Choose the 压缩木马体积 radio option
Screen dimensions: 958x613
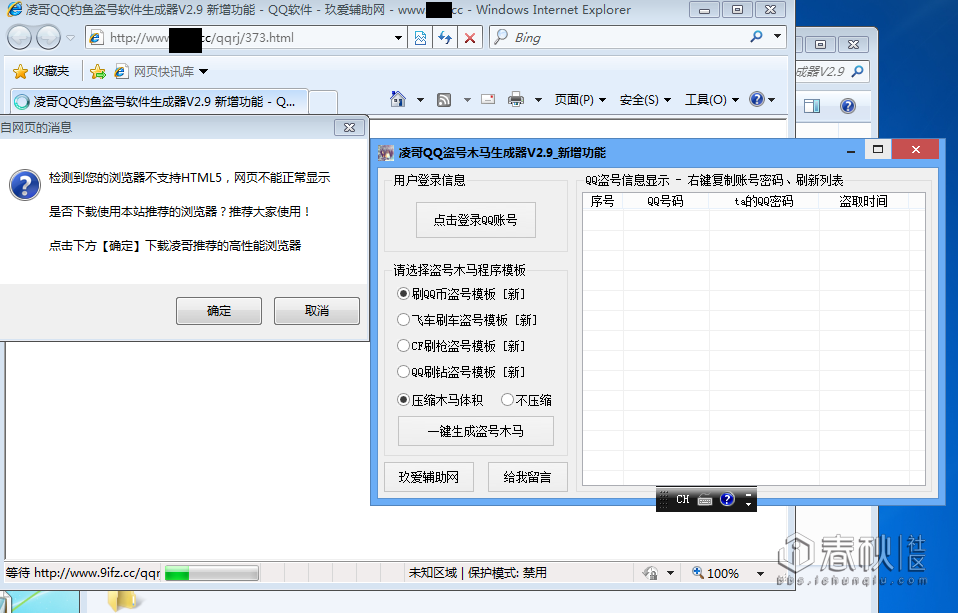pyautogui.click(x=403, y=400)
